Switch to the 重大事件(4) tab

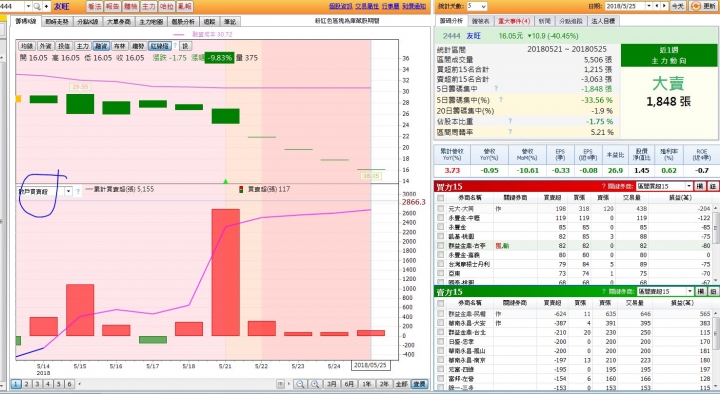coord(513,21)
